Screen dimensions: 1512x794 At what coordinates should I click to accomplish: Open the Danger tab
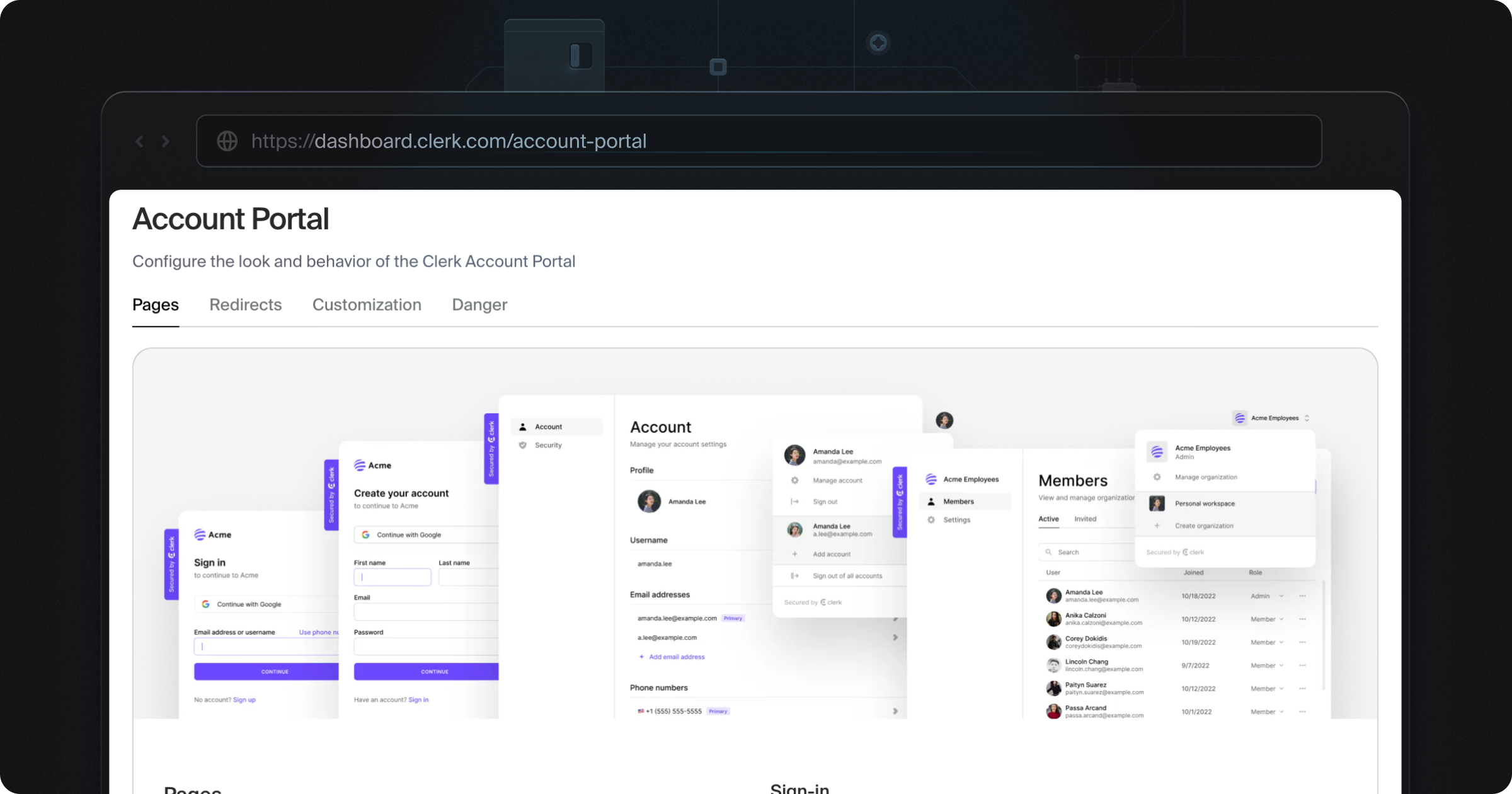[x=479, y=305]
